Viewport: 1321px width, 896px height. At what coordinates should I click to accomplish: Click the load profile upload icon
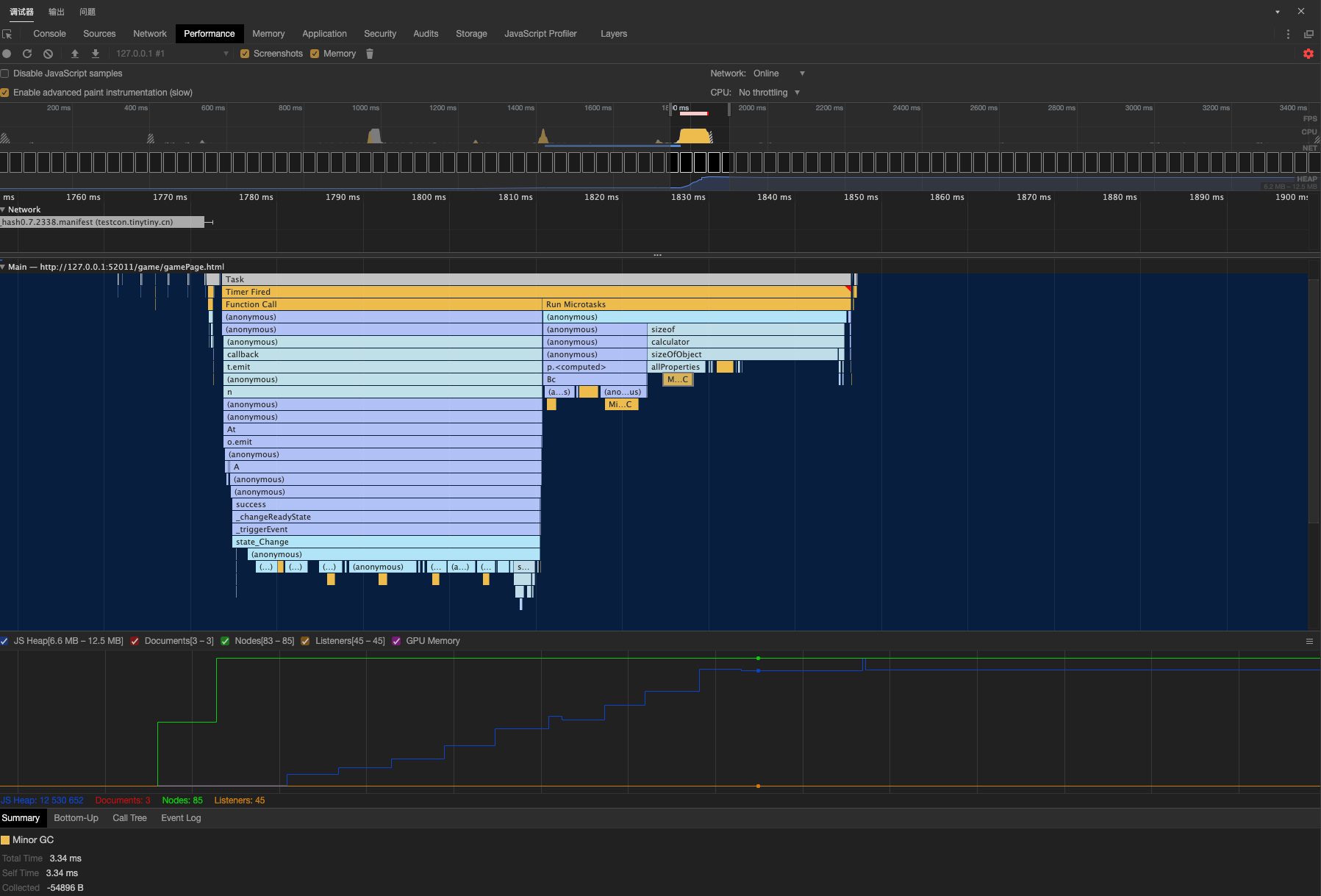click(x=75, y=54)
